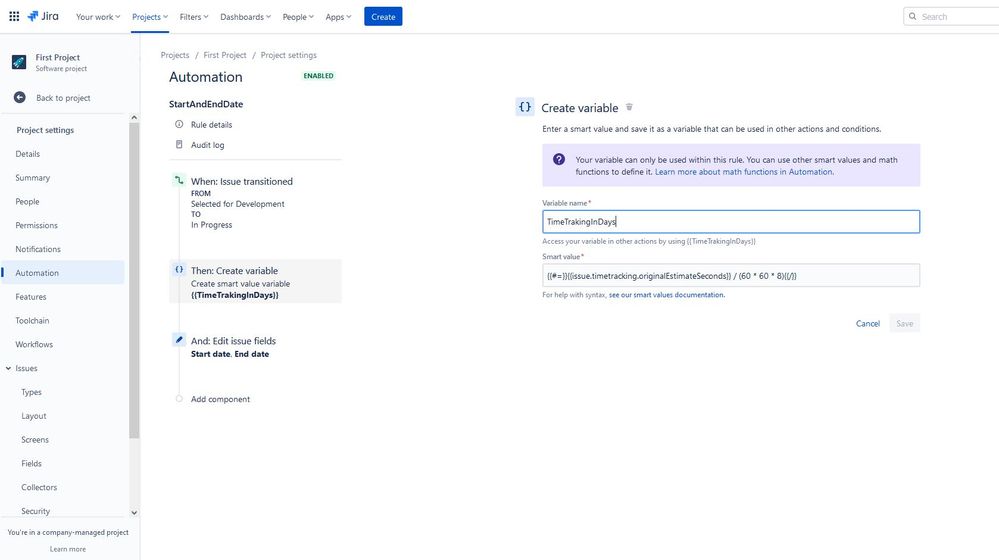Click the Save button
This screenshot has height=560, width=999.
905,324
